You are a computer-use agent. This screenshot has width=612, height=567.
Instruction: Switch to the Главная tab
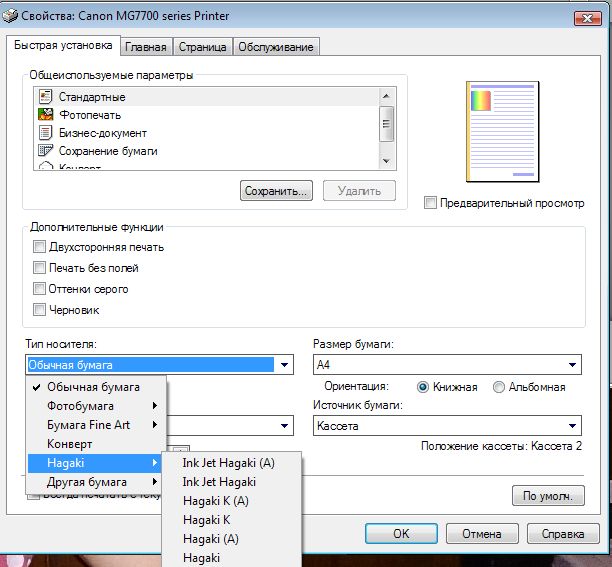click(146, 47)
